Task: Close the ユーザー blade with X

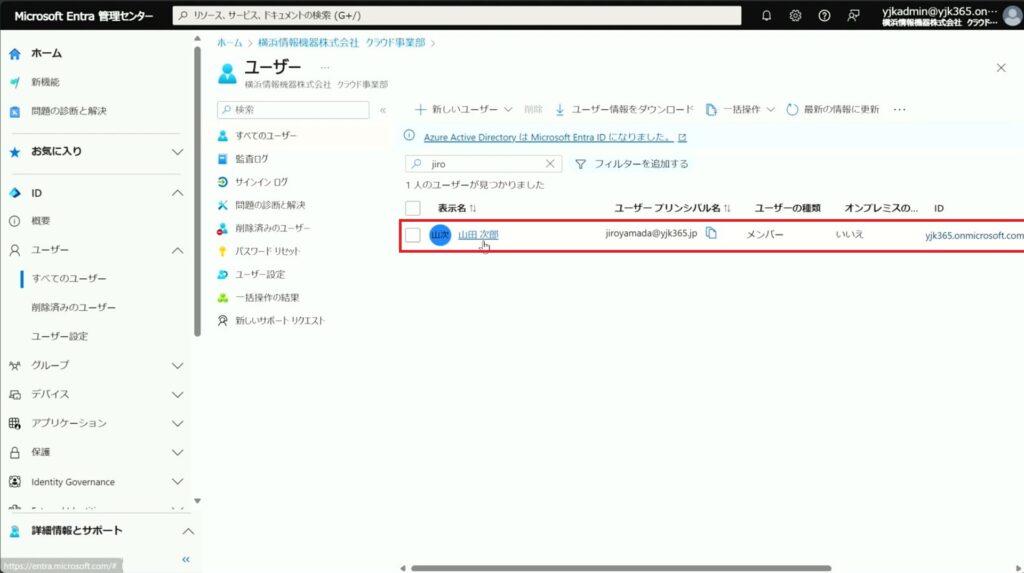Action: coord(1000,68)
